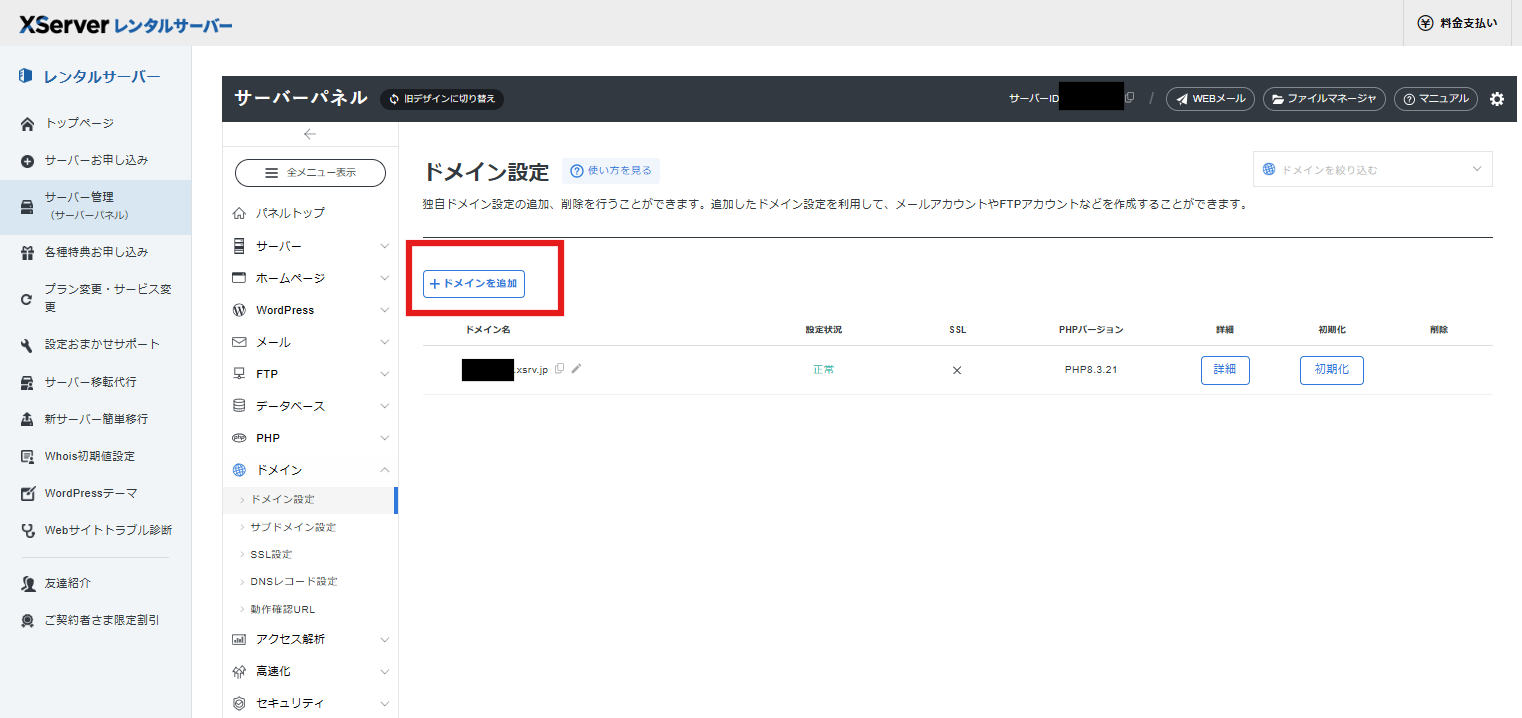Open DNSレコード設定 menu item
The height and width of the screenshot is (718, 1522).
tap(293, 581)
